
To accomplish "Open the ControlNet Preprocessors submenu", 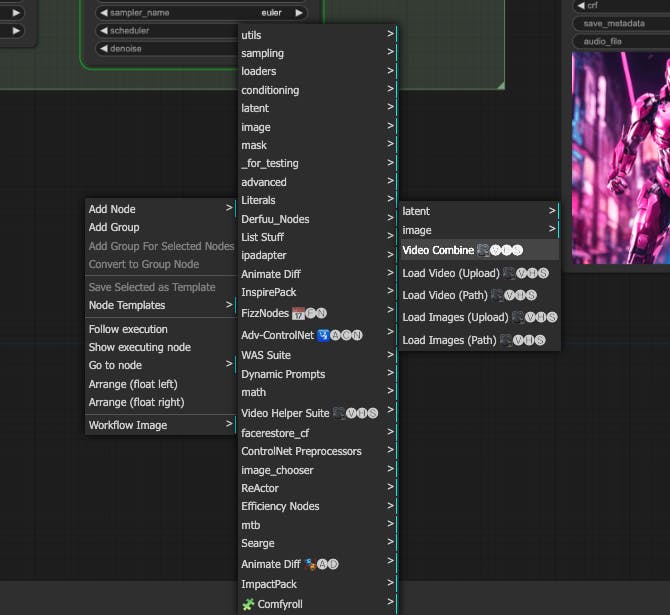I will 317,451.
